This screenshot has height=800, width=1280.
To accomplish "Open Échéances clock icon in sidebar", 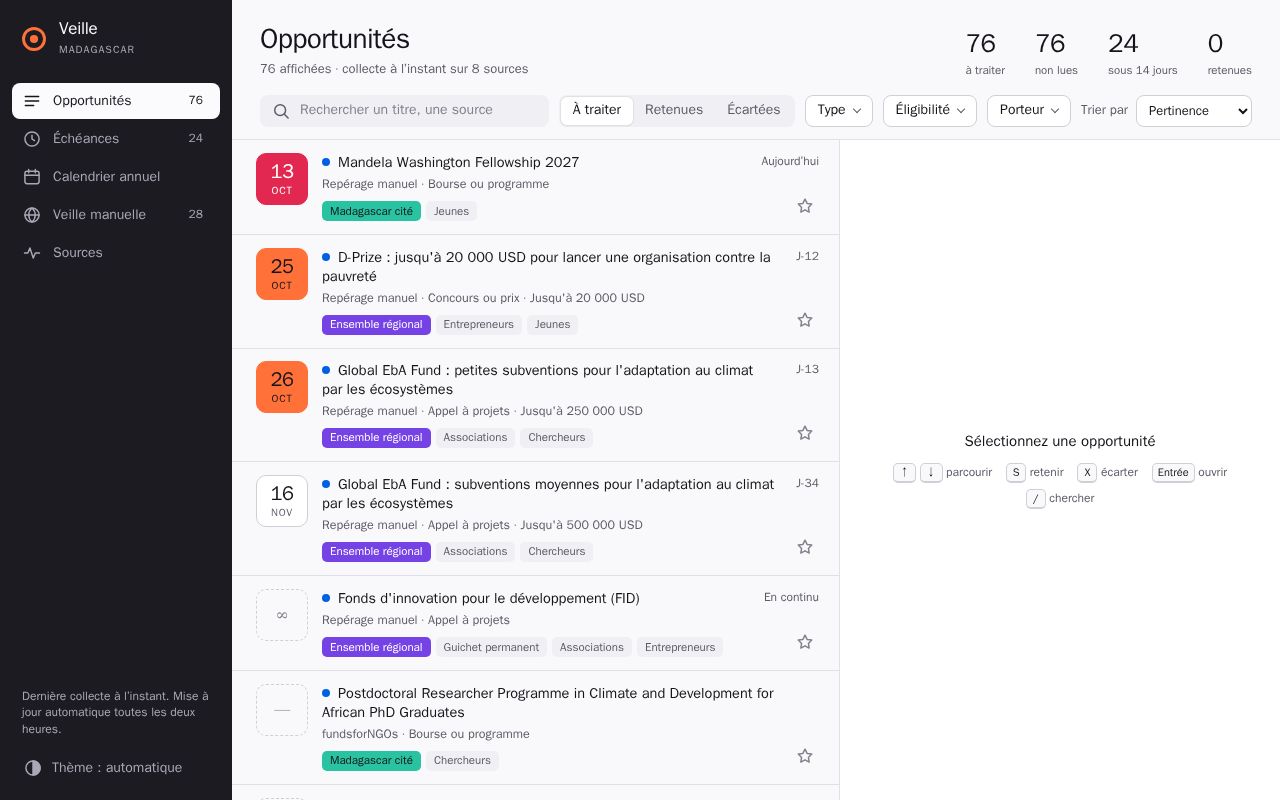I will coord(32,139).
